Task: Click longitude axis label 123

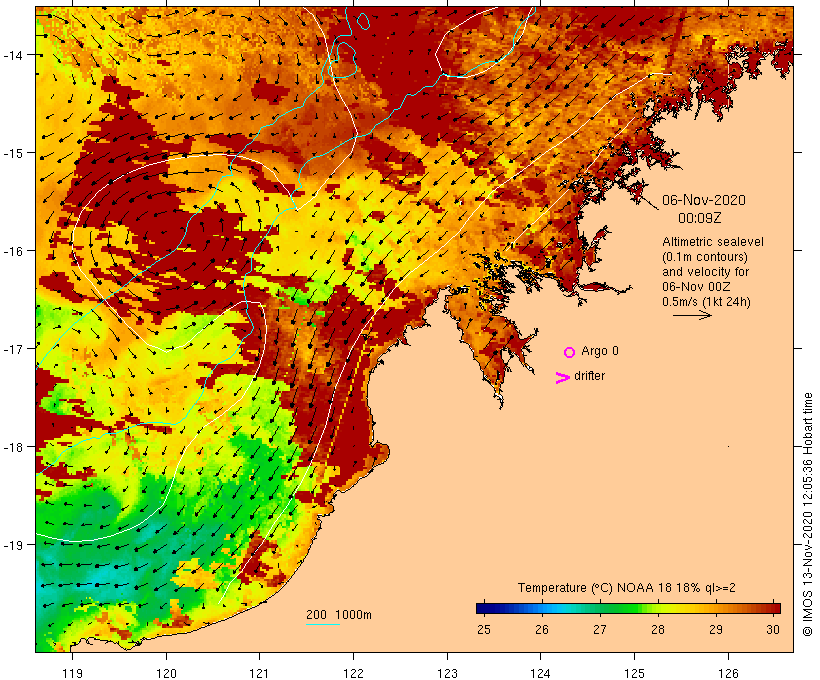Action: click(x=447, y=673)
